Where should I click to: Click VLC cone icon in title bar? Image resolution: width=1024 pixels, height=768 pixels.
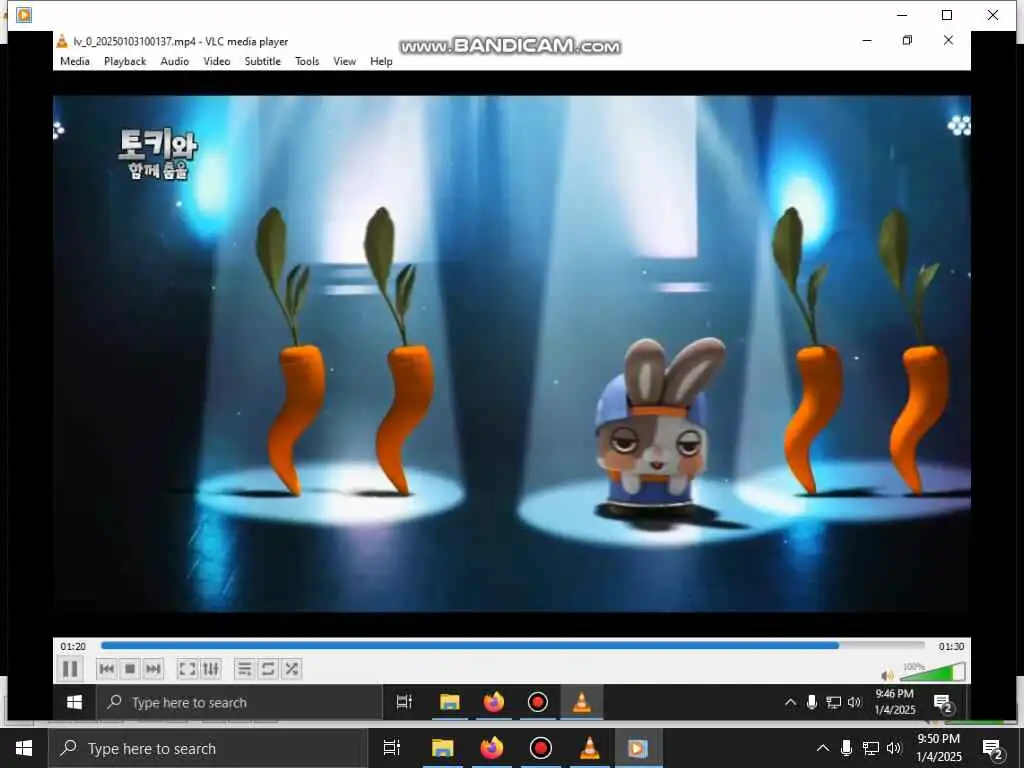point(62,41)
